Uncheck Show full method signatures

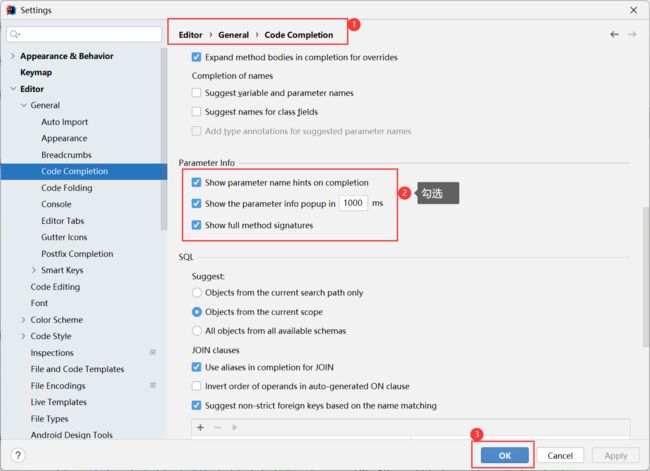point(196,225)
